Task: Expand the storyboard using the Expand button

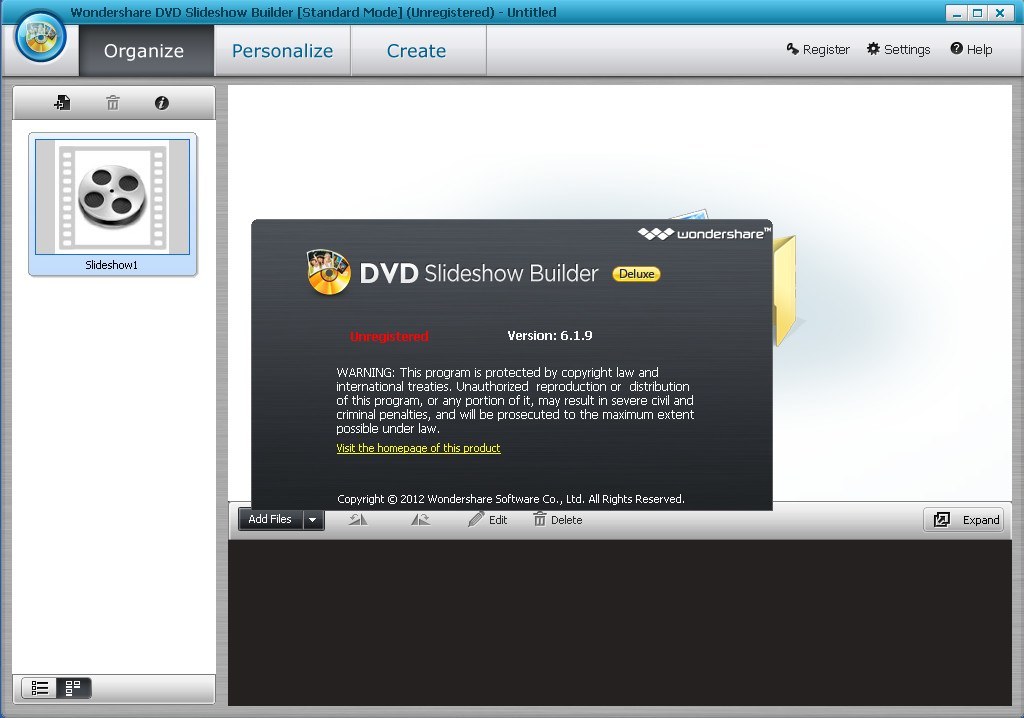Action: click(x=964, y=520)
